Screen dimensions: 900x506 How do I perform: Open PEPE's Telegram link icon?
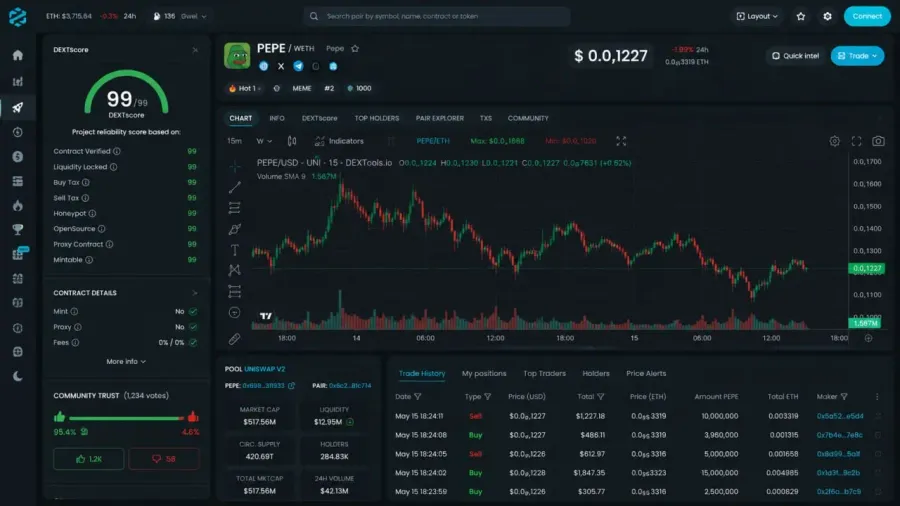point(298,66)
